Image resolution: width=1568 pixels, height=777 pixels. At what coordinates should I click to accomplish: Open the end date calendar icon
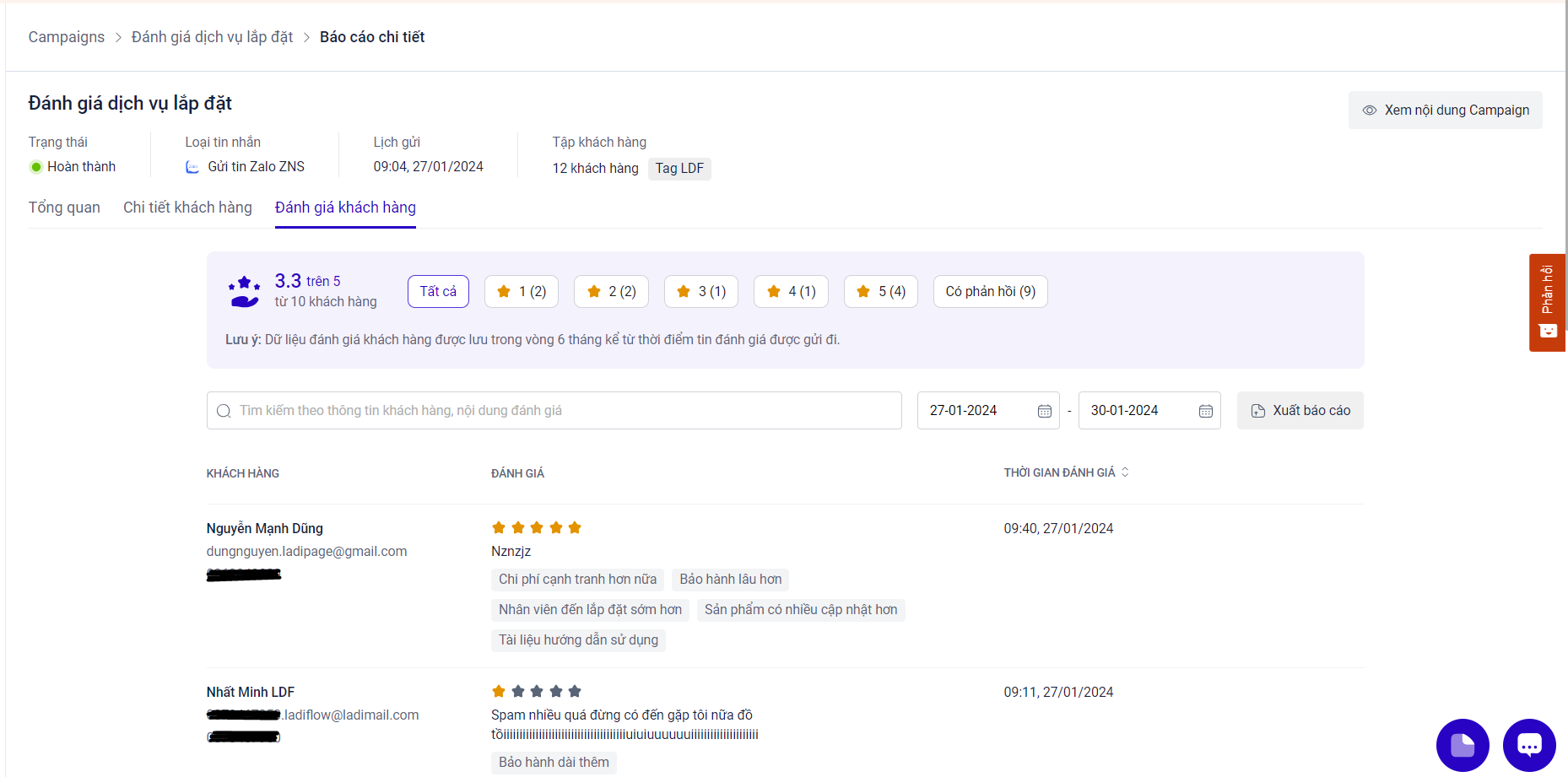(x=1205, y=411)
